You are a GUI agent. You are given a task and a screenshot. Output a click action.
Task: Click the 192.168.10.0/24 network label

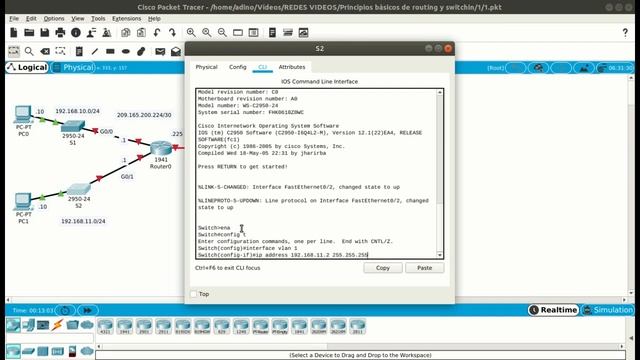point(78,111)
